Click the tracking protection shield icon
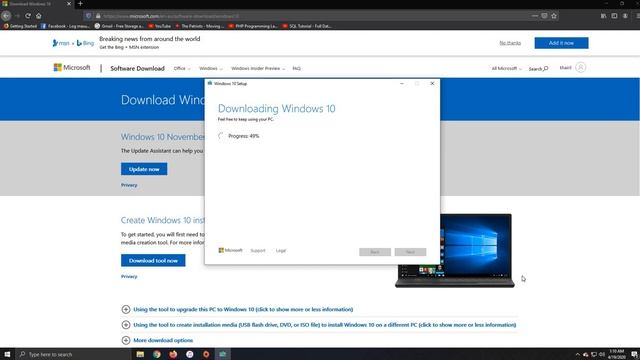640x360 pixels. coord(88,16)
